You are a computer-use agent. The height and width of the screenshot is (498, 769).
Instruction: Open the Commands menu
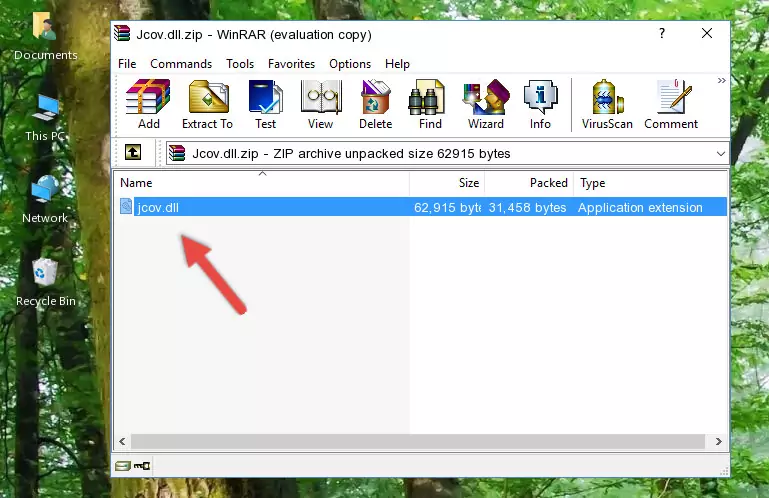[181, 64]
